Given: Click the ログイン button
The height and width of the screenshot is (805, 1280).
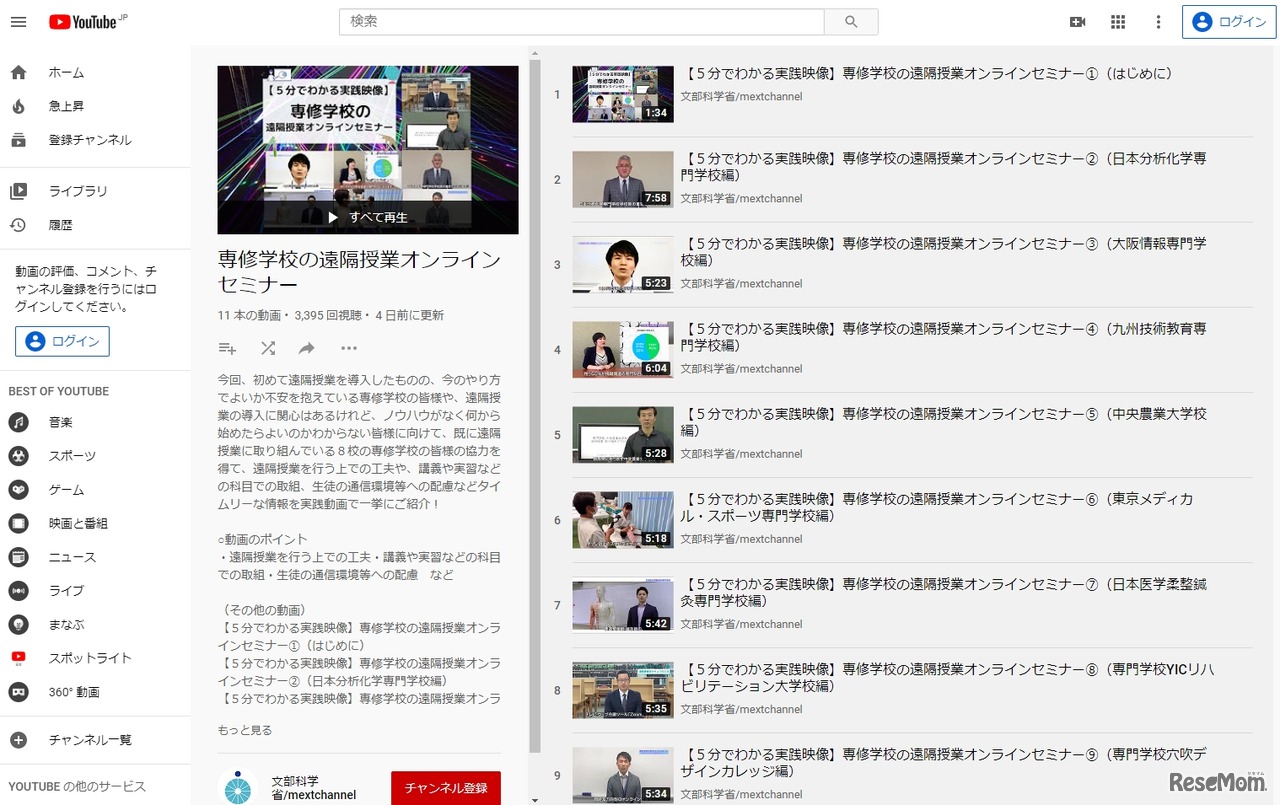Looking at the screenshot, I should (1228, 21).
